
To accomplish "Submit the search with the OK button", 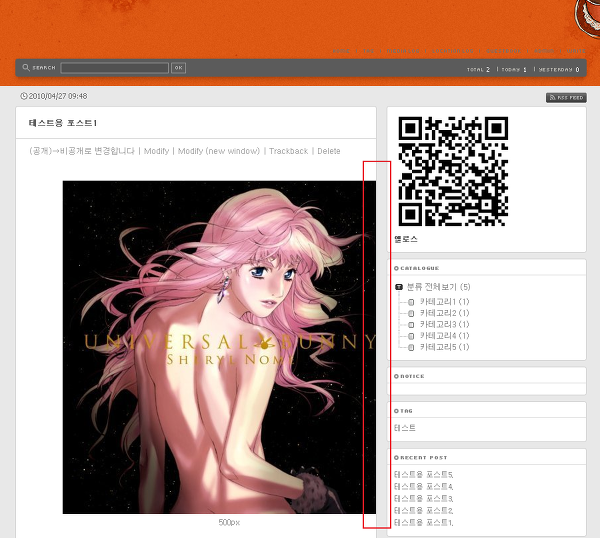I will [x=178, y=68].
